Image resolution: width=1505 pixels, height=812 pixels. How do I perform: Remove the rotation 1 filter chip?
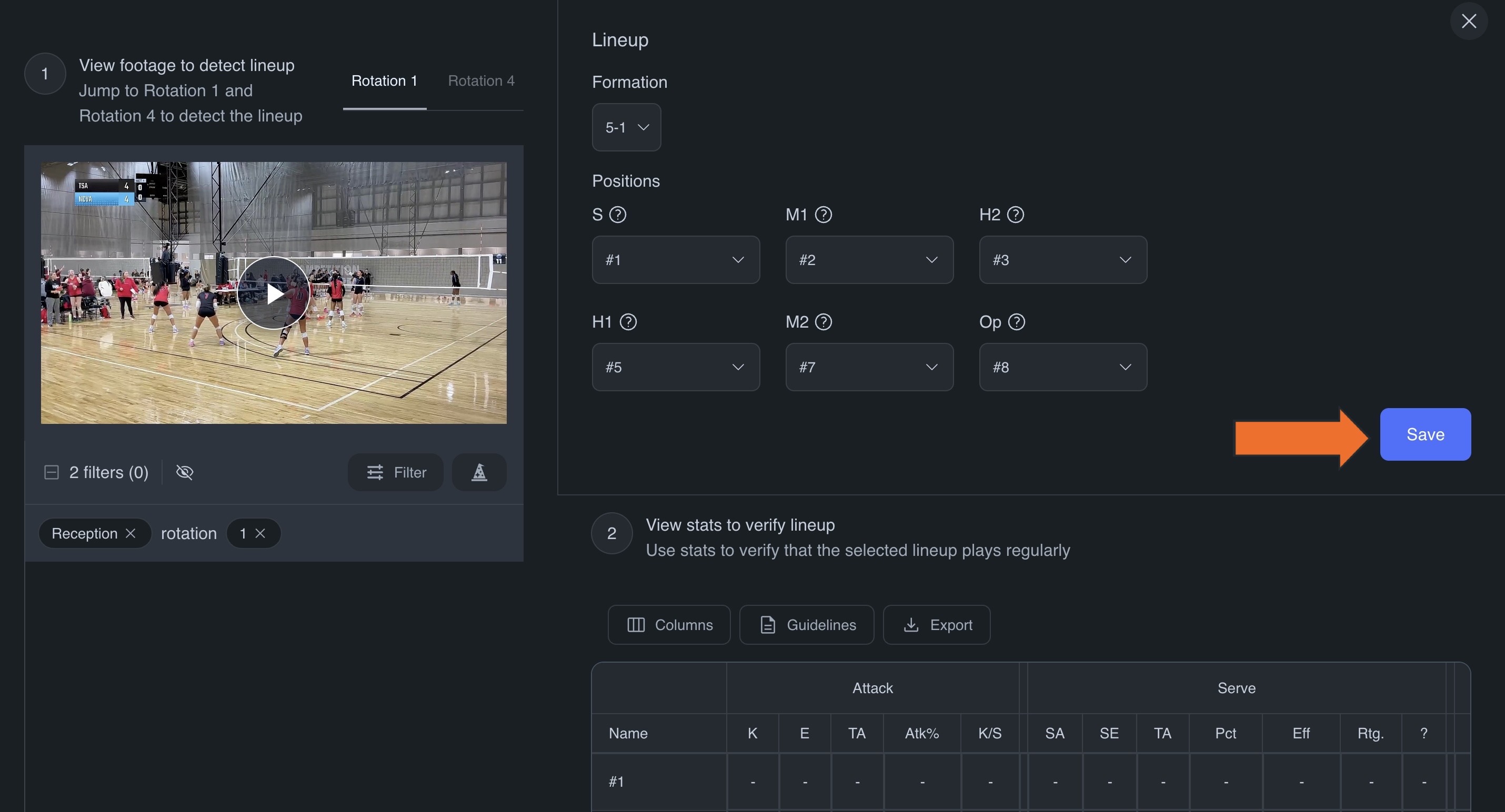(x=260, y=534)
